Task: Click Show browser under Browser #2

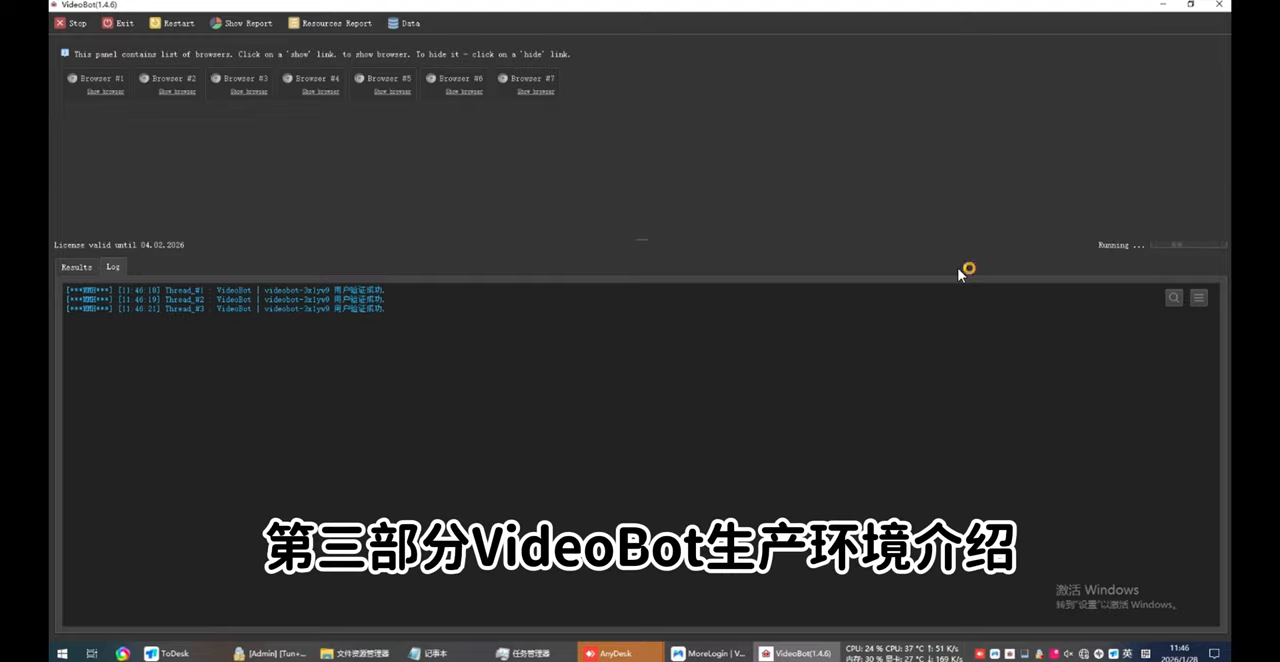Action: (x=177, y=92)
